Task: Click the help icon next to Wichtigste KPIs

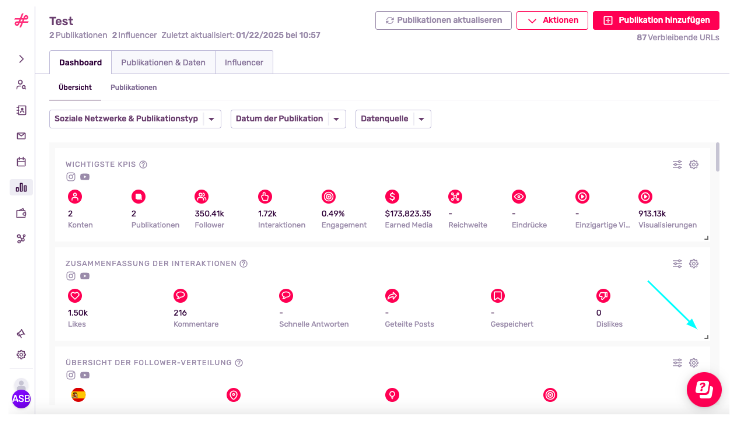Action: (x=143, y=165)
